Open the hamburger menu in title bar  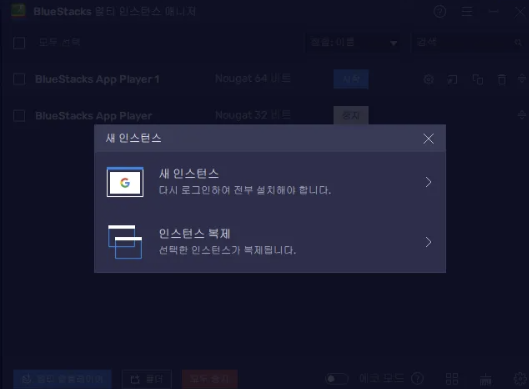(x=467, y=11)
